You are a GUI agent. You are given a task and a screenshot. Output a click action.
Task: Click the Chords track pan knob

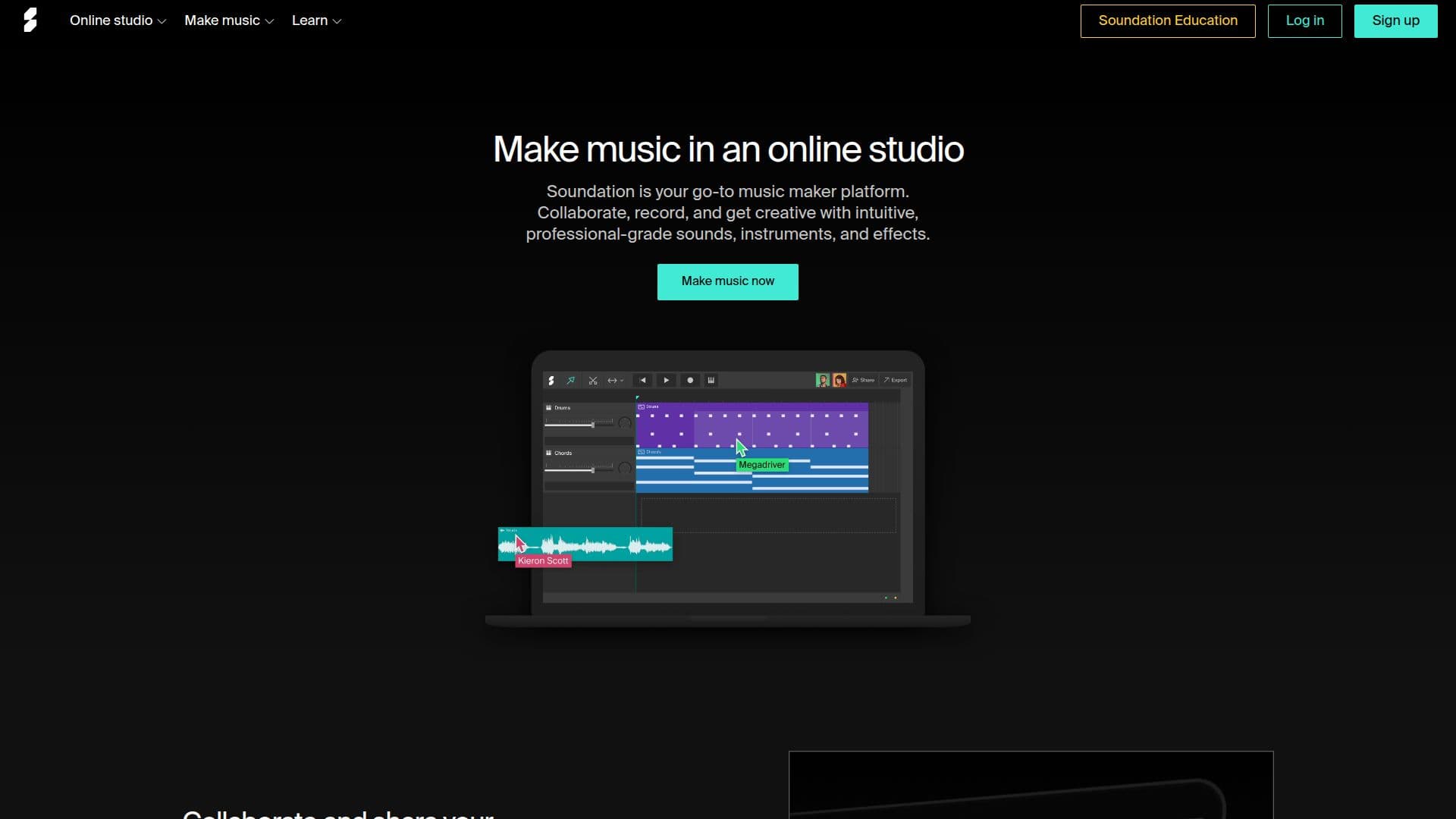click(x=624, y=469)
